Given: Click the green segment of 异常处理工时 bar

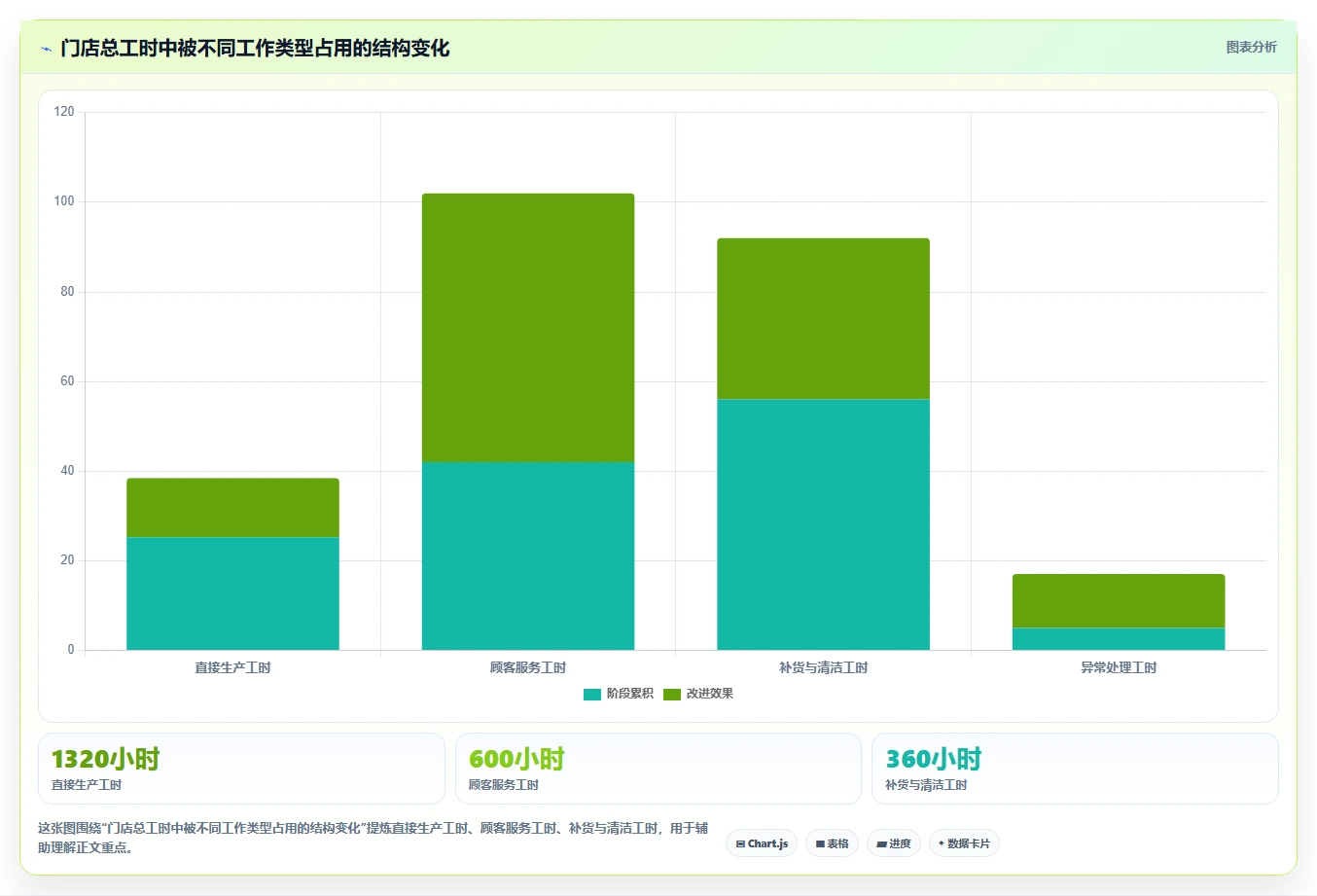Looking at the screenshot, I should coord(1119,601).
